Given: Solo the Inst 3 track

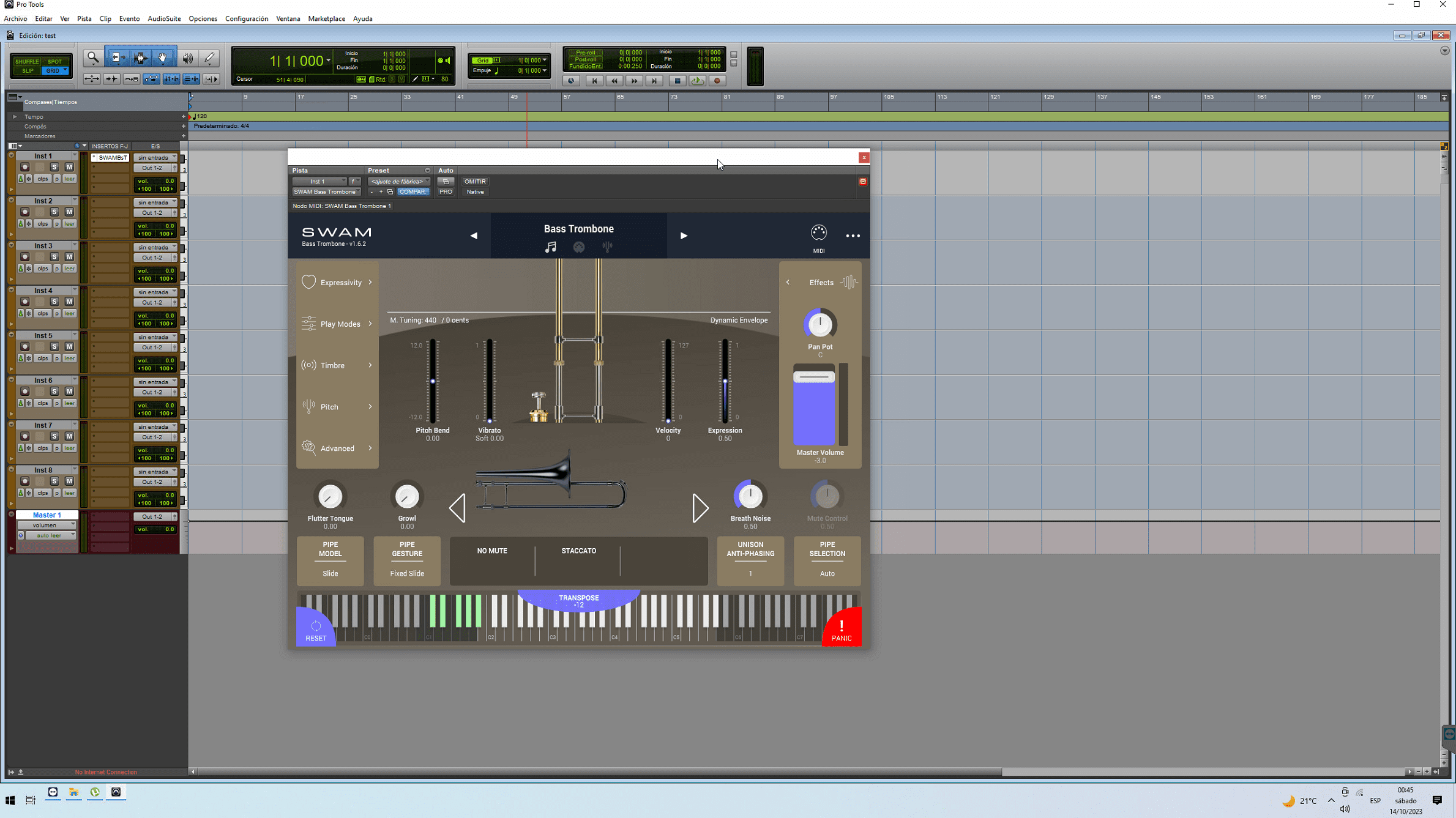Looking at the screenshot, I should point(54,257).
